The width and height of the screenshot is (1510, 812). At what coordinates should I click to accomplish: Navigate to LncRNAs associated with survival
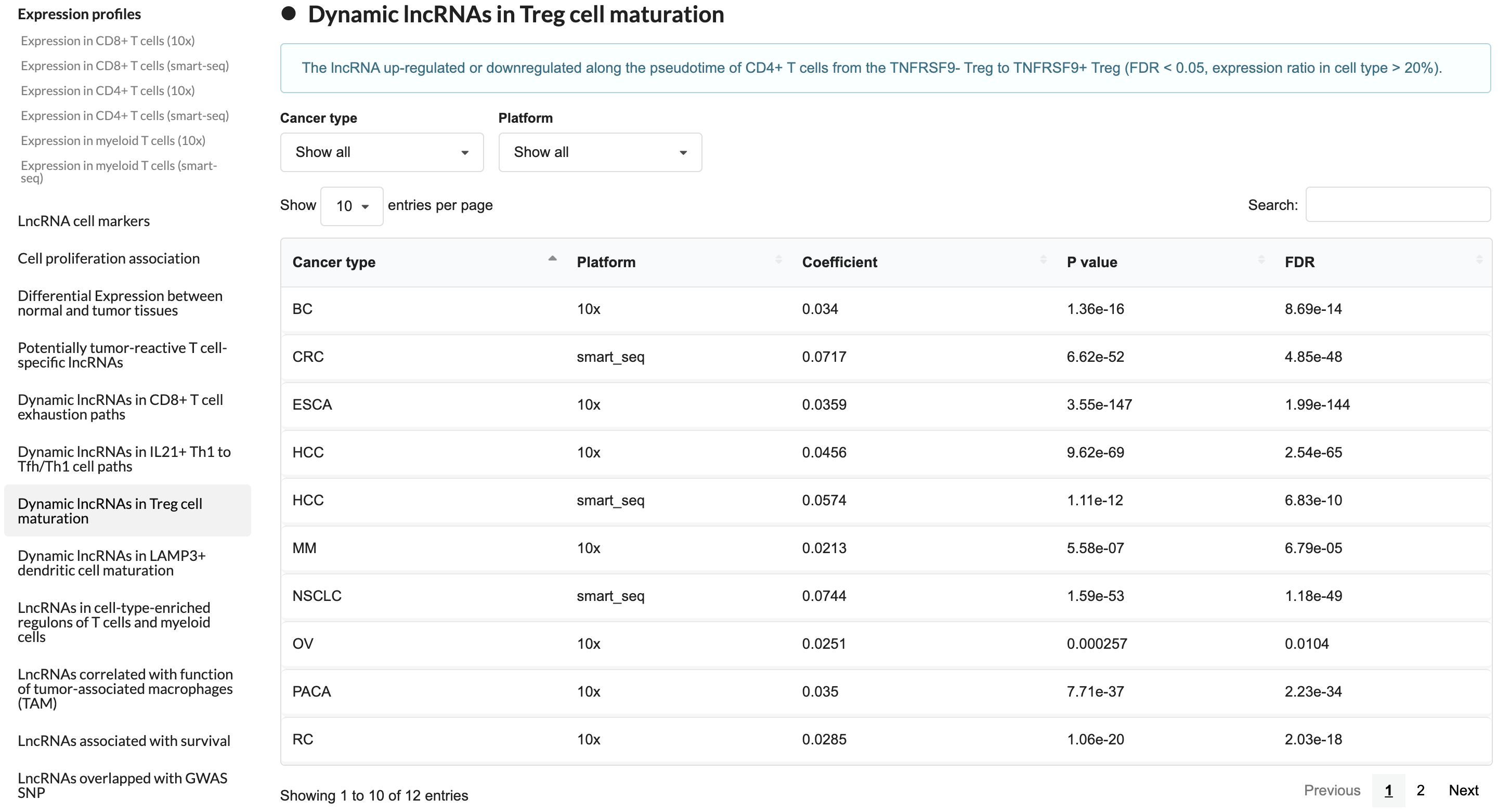coord(124,741)
